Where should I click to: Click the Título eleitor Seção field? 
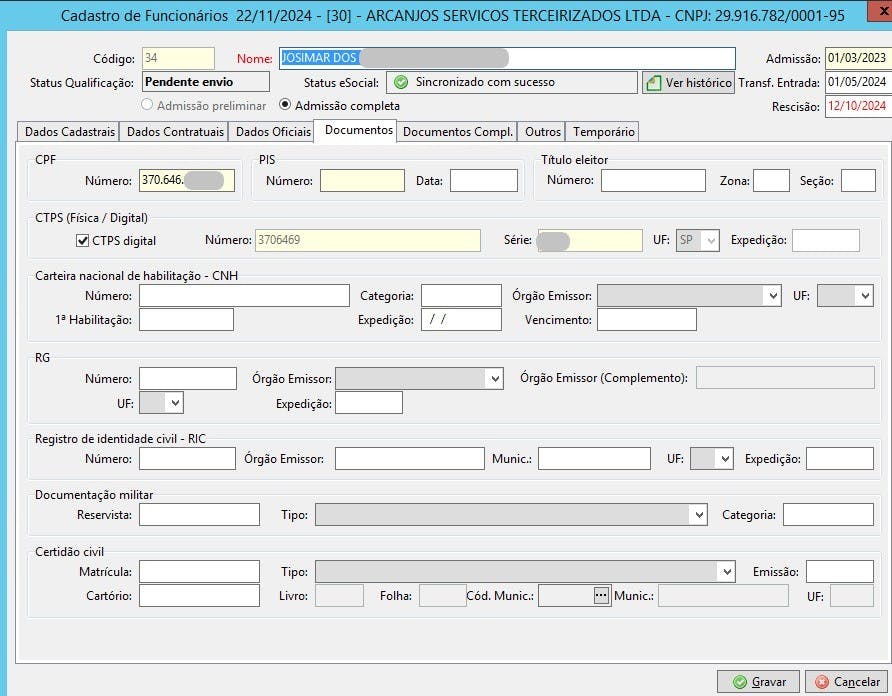(858, 180)
